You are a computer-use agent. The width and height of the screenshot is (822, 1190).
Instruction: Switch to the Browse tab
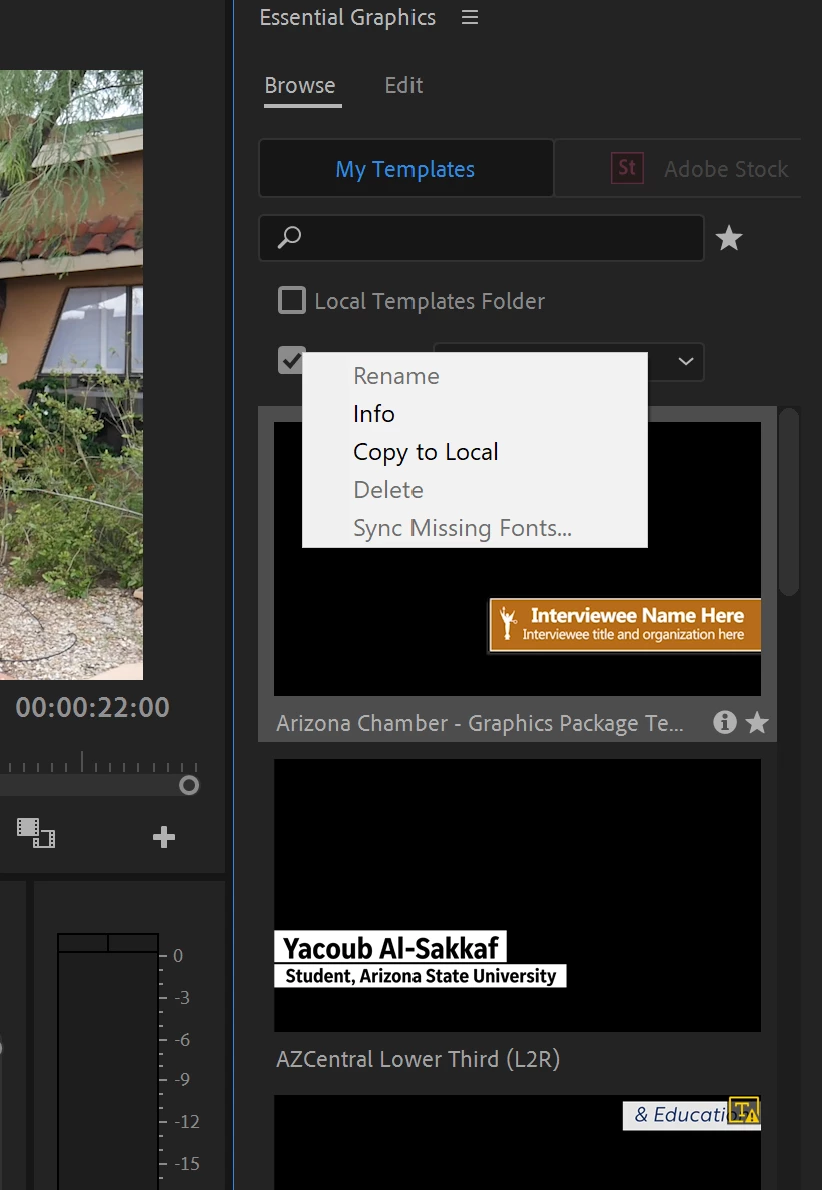pos(300,85)
